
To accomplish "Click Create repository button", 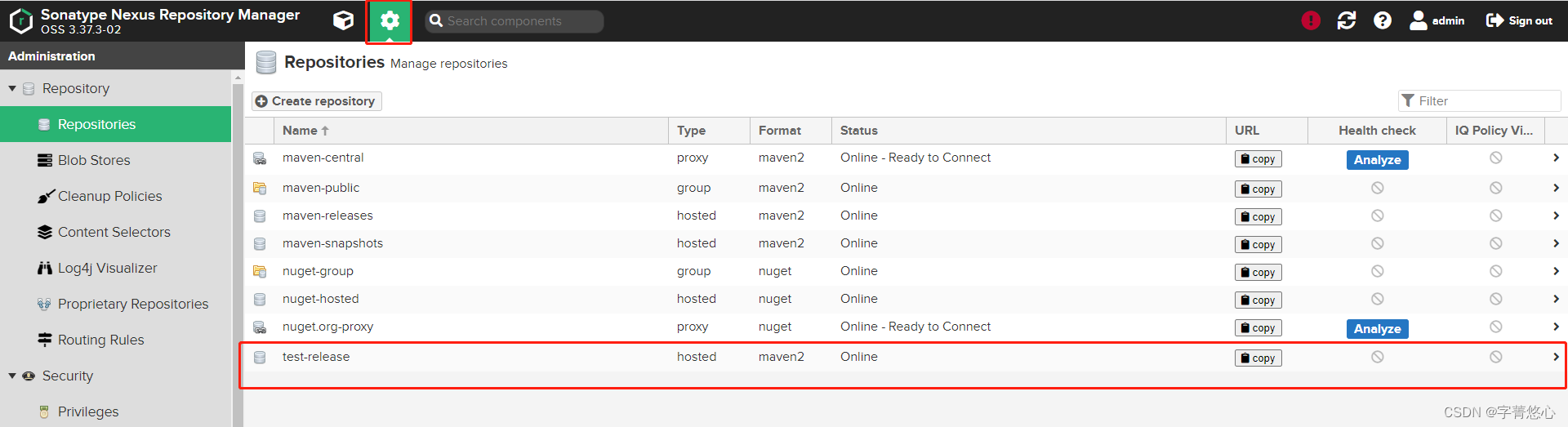I will click(x=316, y=101).
